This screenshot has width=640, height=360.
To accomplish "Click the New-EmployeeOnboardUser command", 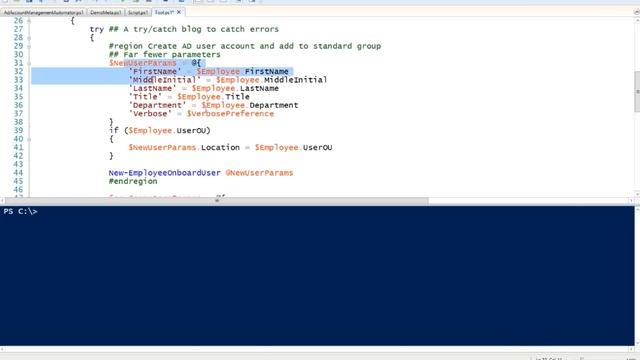I will [164, 173].
